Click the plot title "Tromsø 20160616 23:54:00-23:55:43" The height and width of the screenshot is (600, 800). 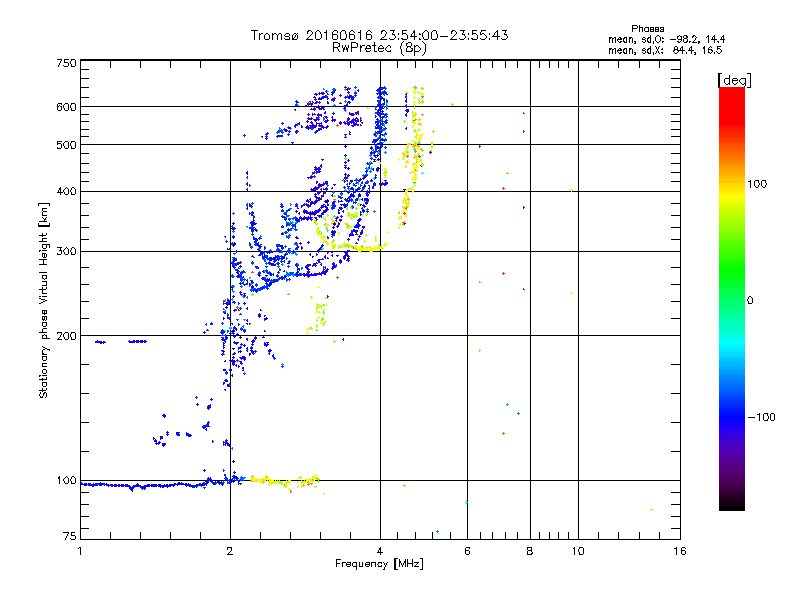[x=379, y=35]
